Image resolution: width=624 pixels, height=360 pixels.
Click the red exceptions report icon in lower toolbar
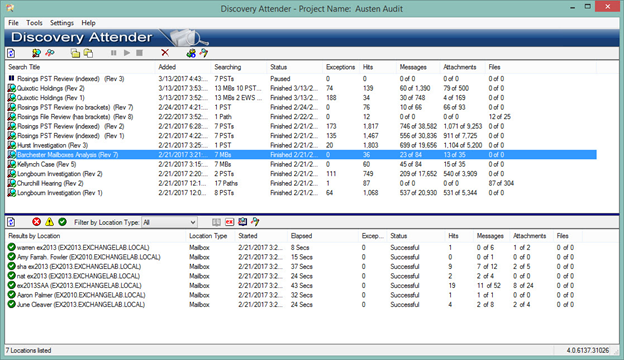(230, 222)
